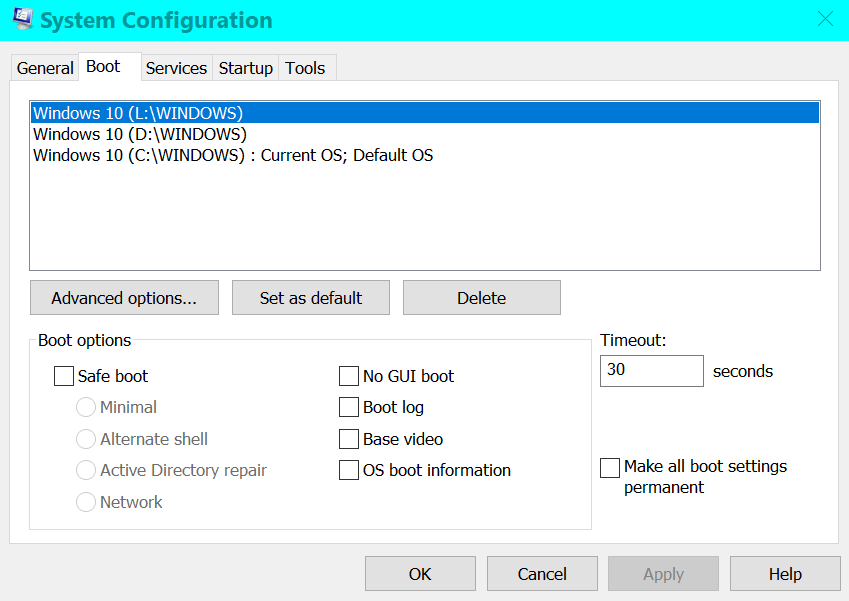Go to the Startup tab
This screenshot has width=849, height=601.
point(245,68)
